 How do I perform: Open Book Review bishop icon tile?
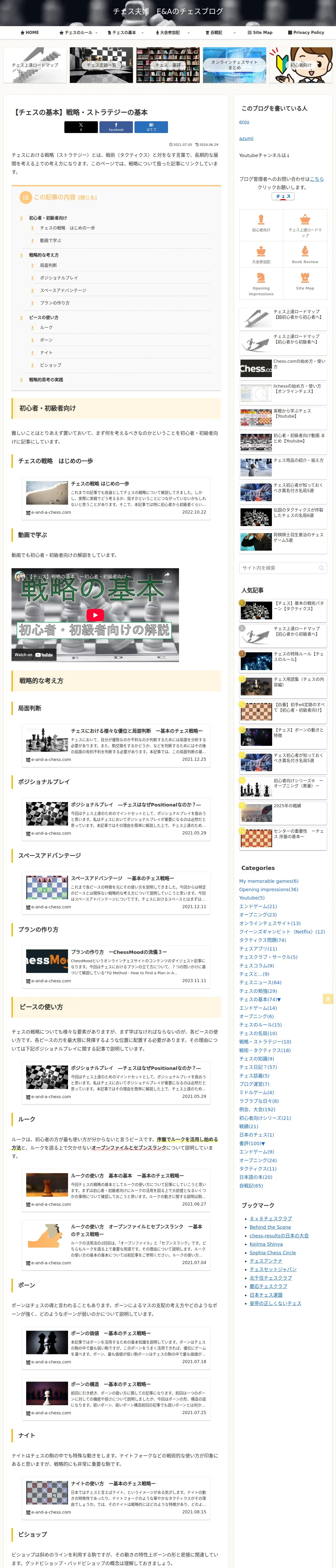pos(305,255)
